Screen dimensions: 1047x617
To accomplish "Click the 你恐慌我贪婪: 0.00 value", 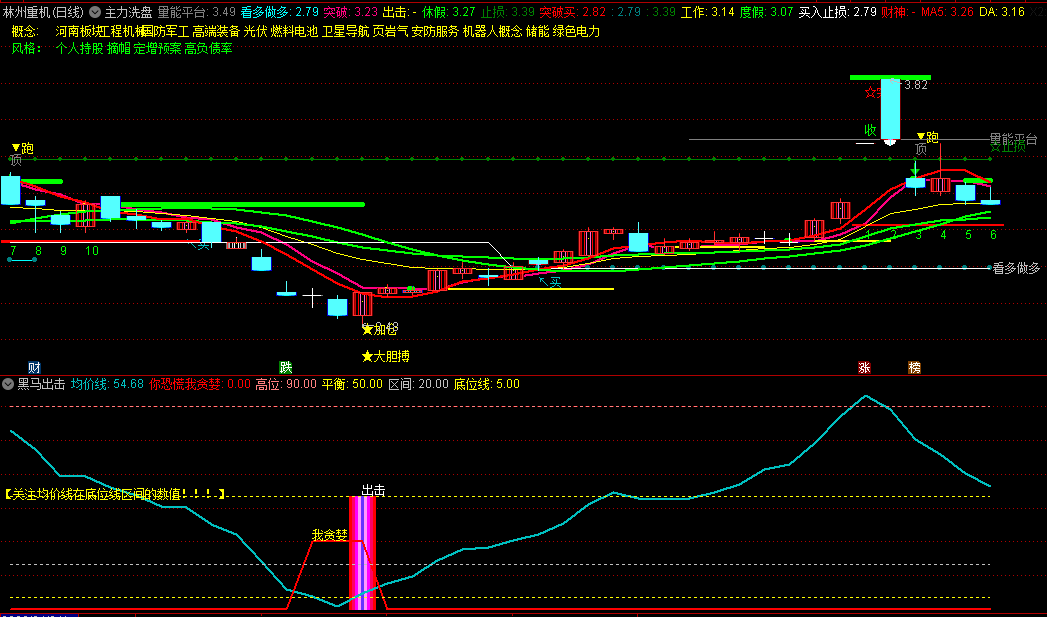I will pos(200,384).
